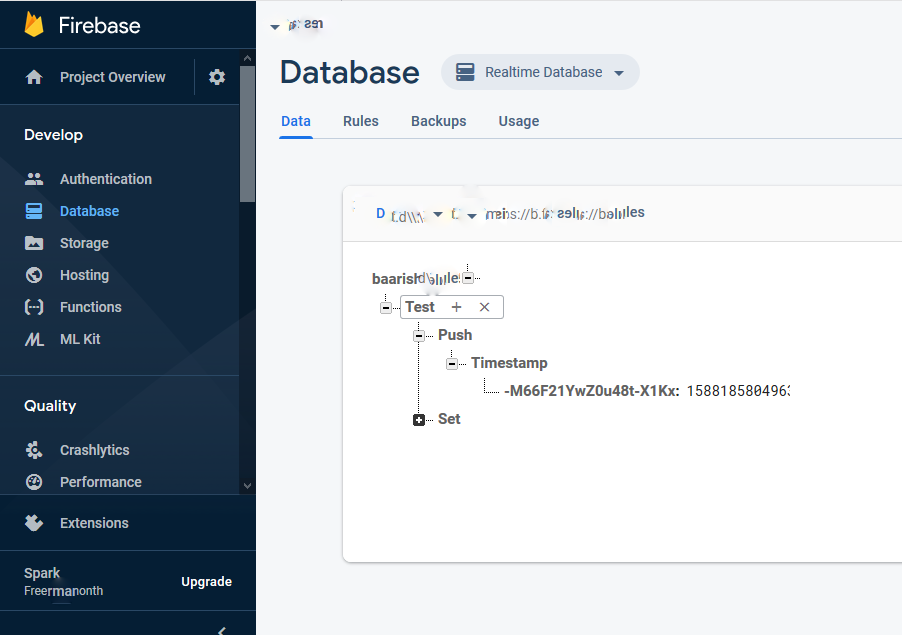The width and height of the screenshot is (902, 635).
Task: Open Authentication in sidebar
Action: point(106,179)
